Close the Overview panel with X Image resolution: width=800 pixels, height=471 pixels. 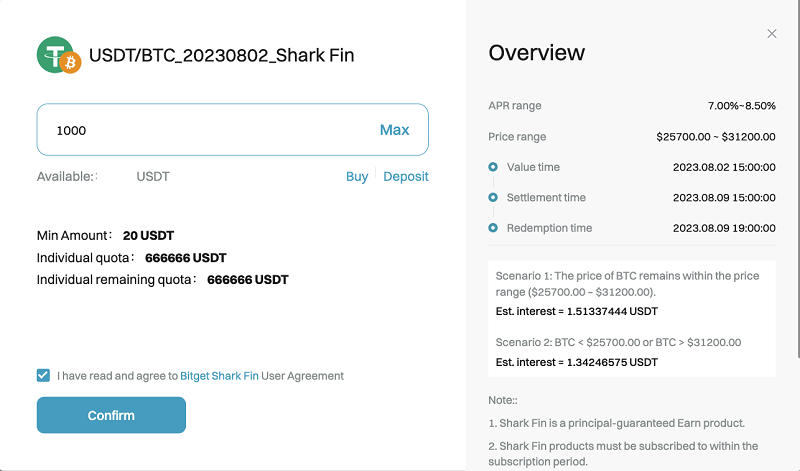pos(772,34)
